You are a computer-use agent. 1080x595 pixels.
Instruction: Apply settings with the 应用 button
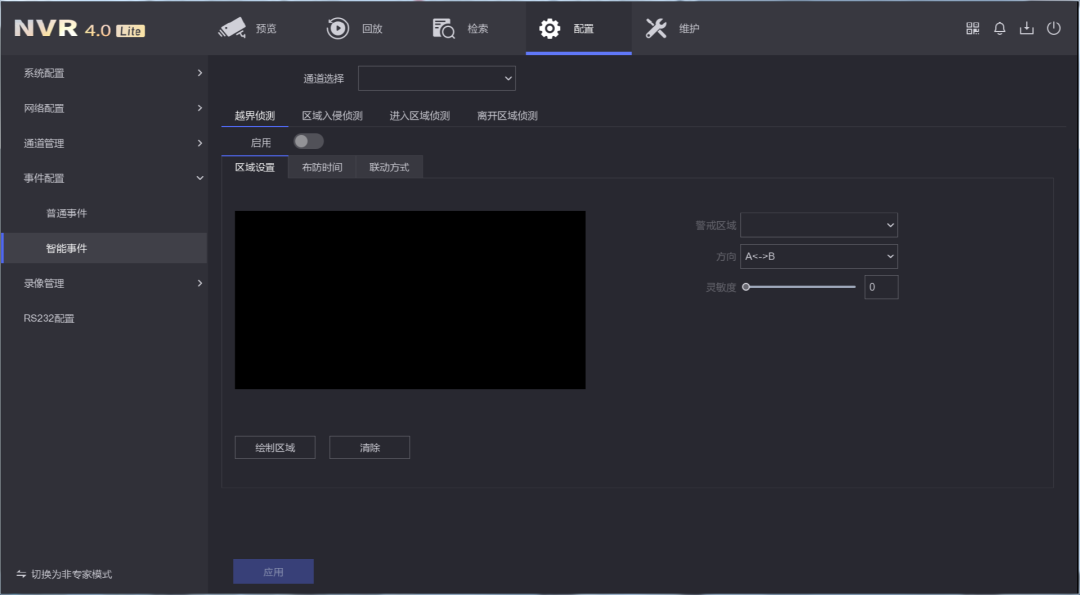(x=273, y=571)
